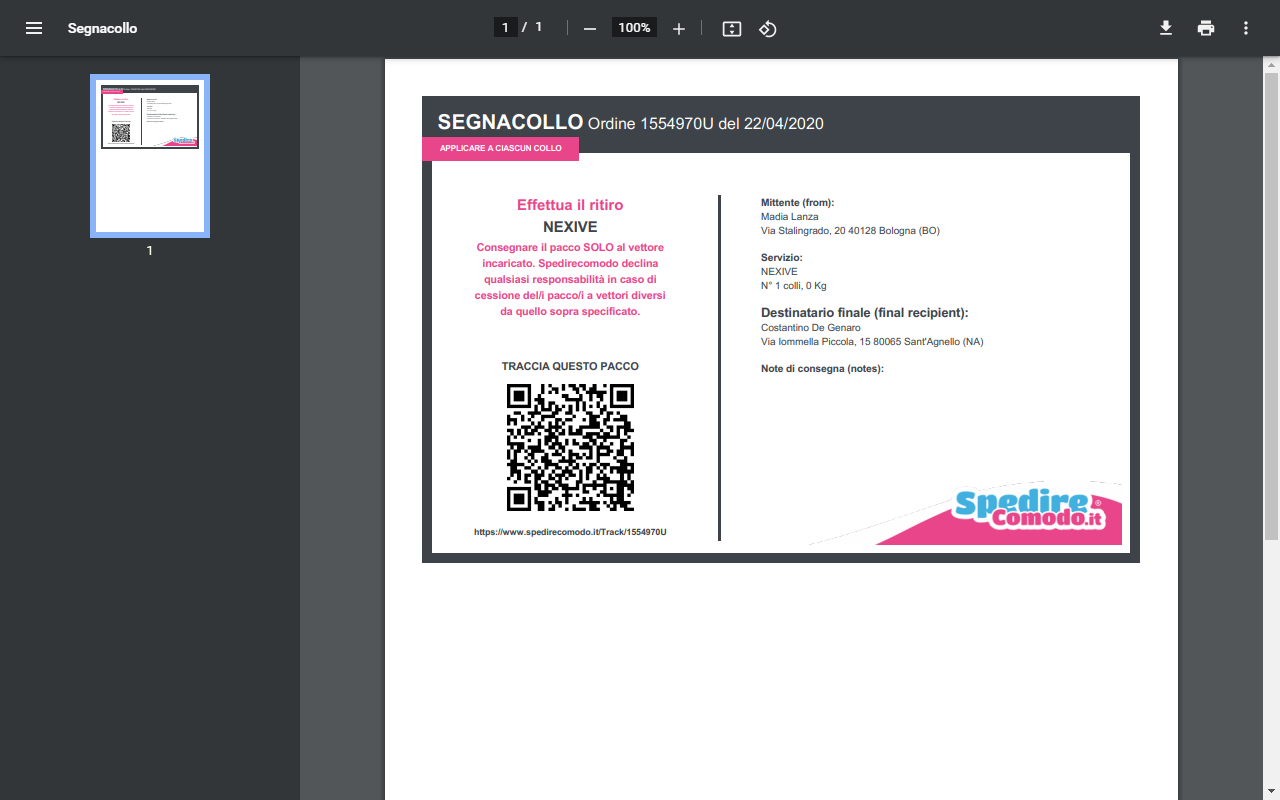Open the more actions three-dot menu
This screenshot has width=1280, height=800.
1246,28
